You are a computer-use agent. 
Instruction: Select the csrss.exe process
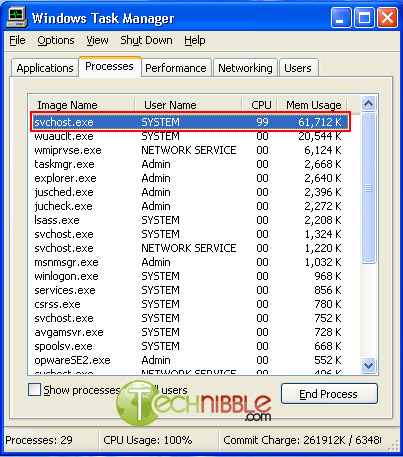[190, 304]
